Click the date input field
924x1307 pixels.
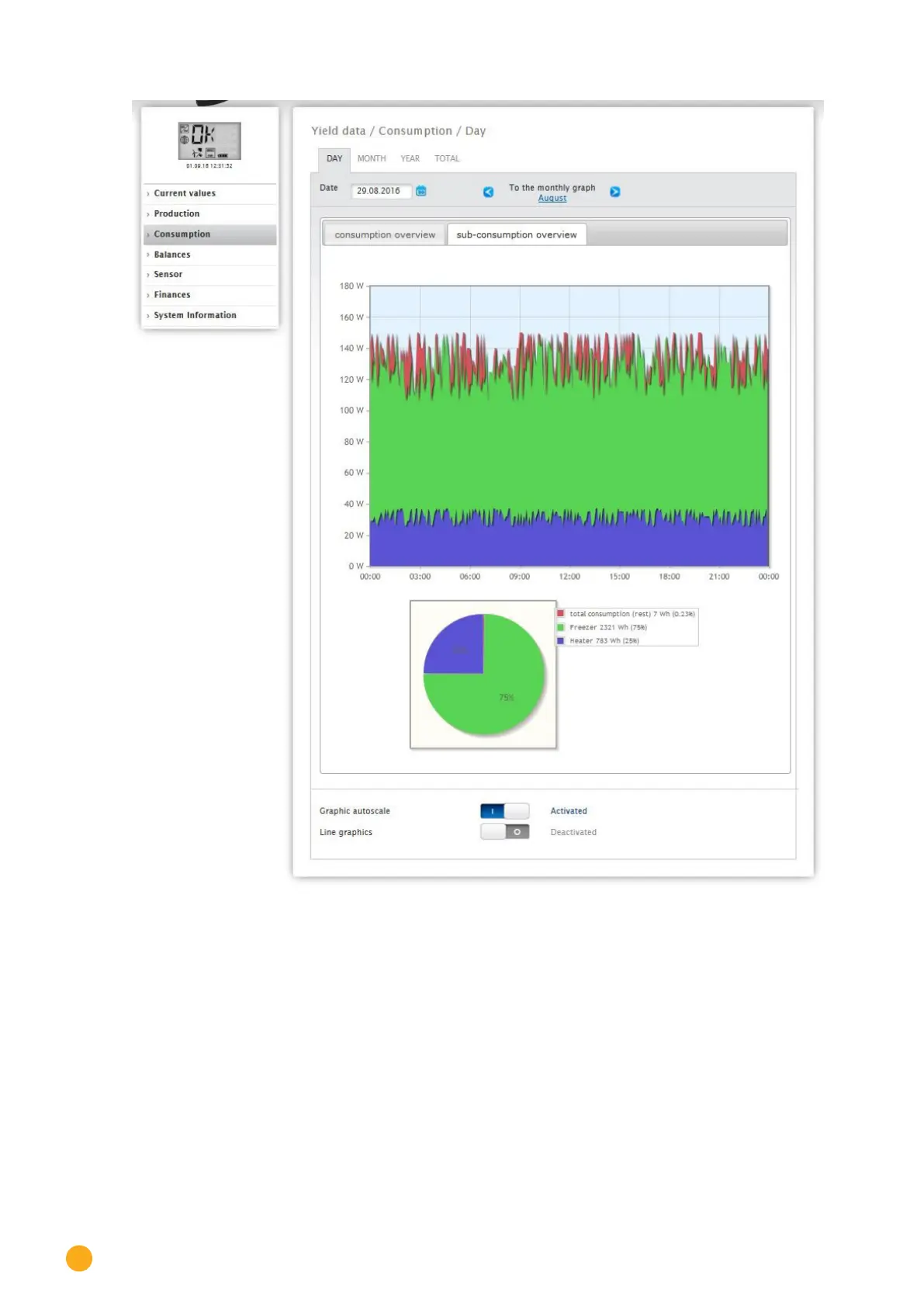tap(380, 191)
